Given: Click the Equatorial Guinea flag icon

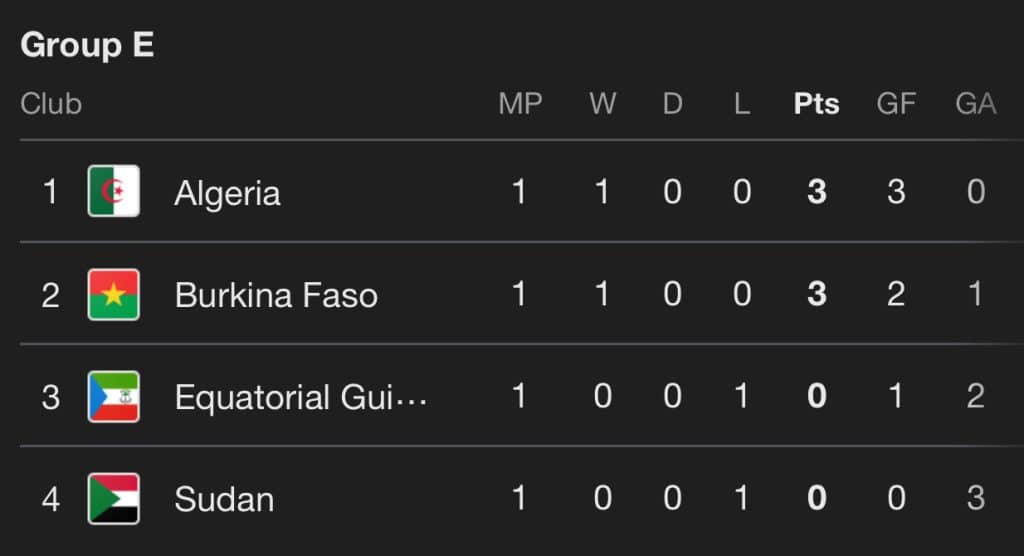Looking at the screenshot, I should point(113,397).
